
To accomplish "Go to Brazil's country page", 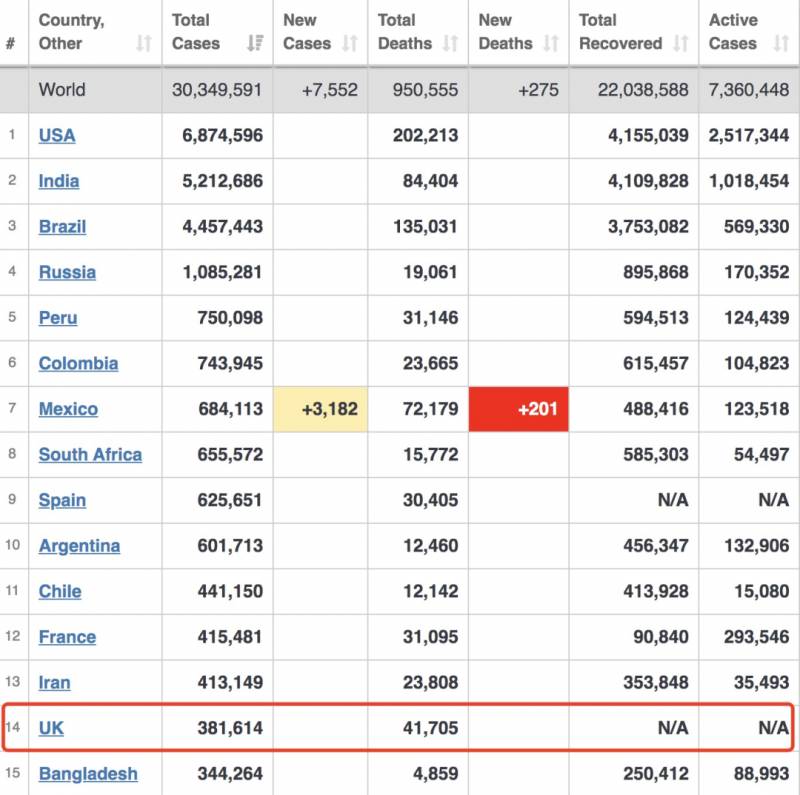I will click(62, 227).
